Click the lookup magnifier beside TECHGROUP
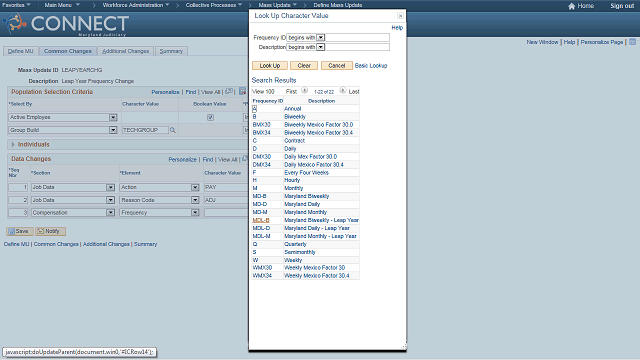This screenshot has height=360, width=640. pyautogui.click(x=173, y=130)
